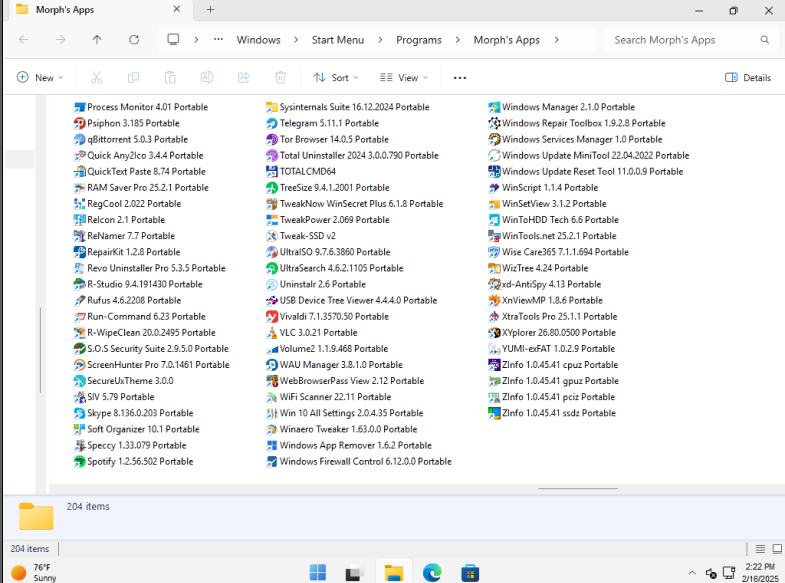Click the Skype 8.136.0.203 Portable icon
The height and width of the screenshot is (583, 785).
[x=79, y=413]
